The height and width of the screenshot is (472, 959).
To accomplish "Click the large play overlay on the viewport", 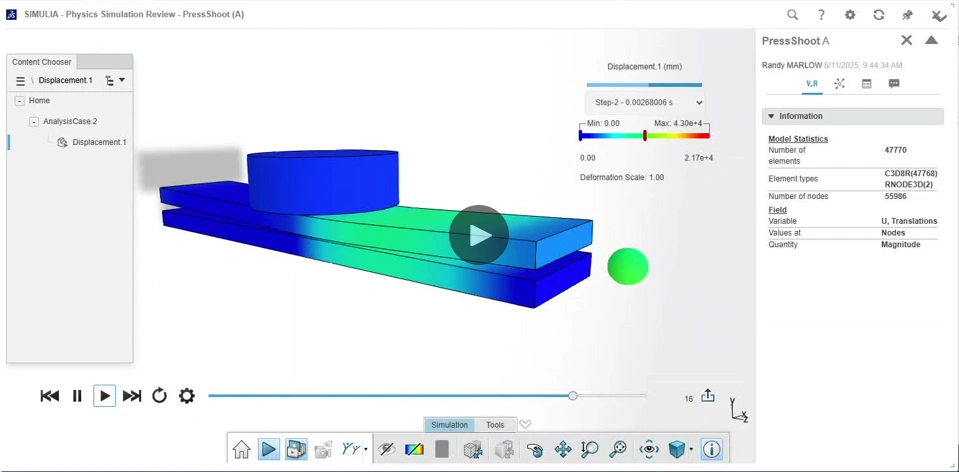I will click(479, 235).
